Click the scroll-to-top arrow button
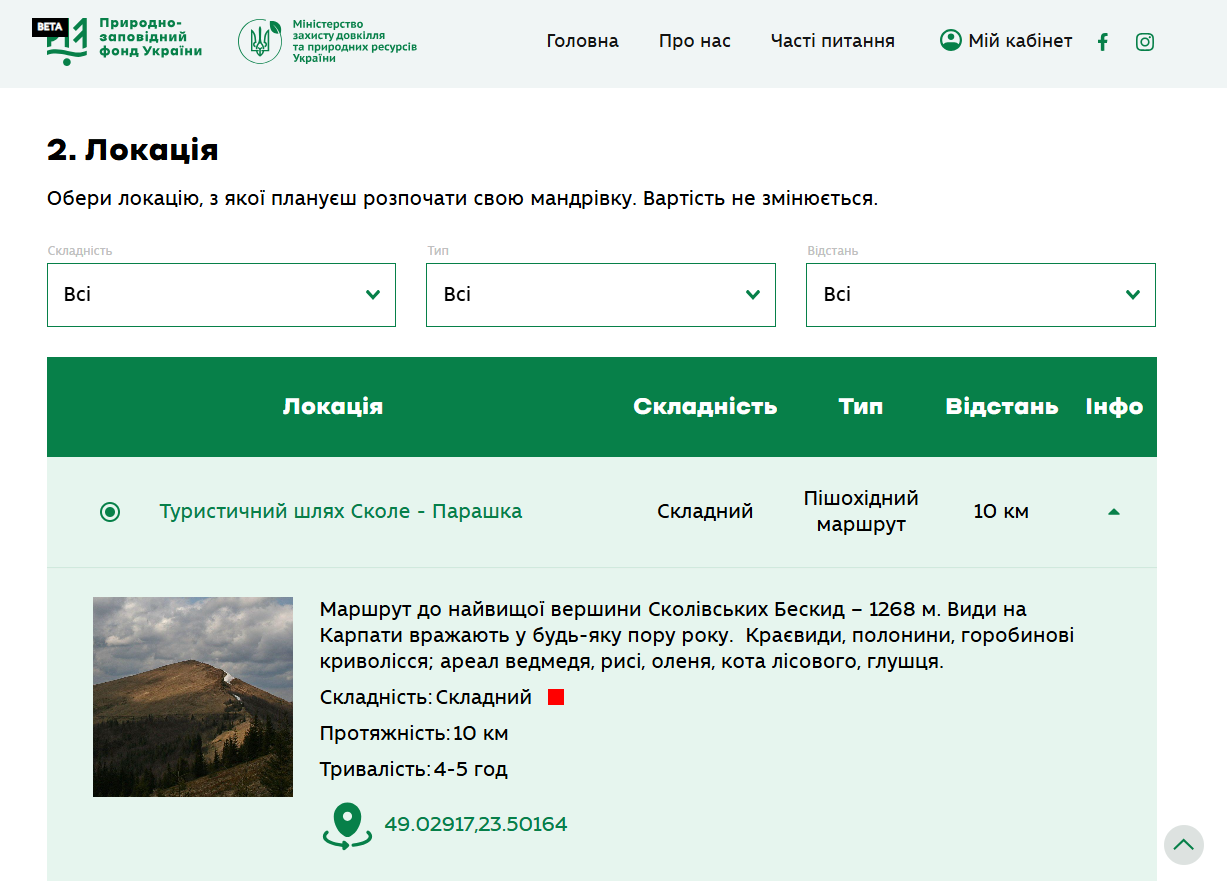Viewport: 1227px width, 884px height. (x=1183, y=845)
